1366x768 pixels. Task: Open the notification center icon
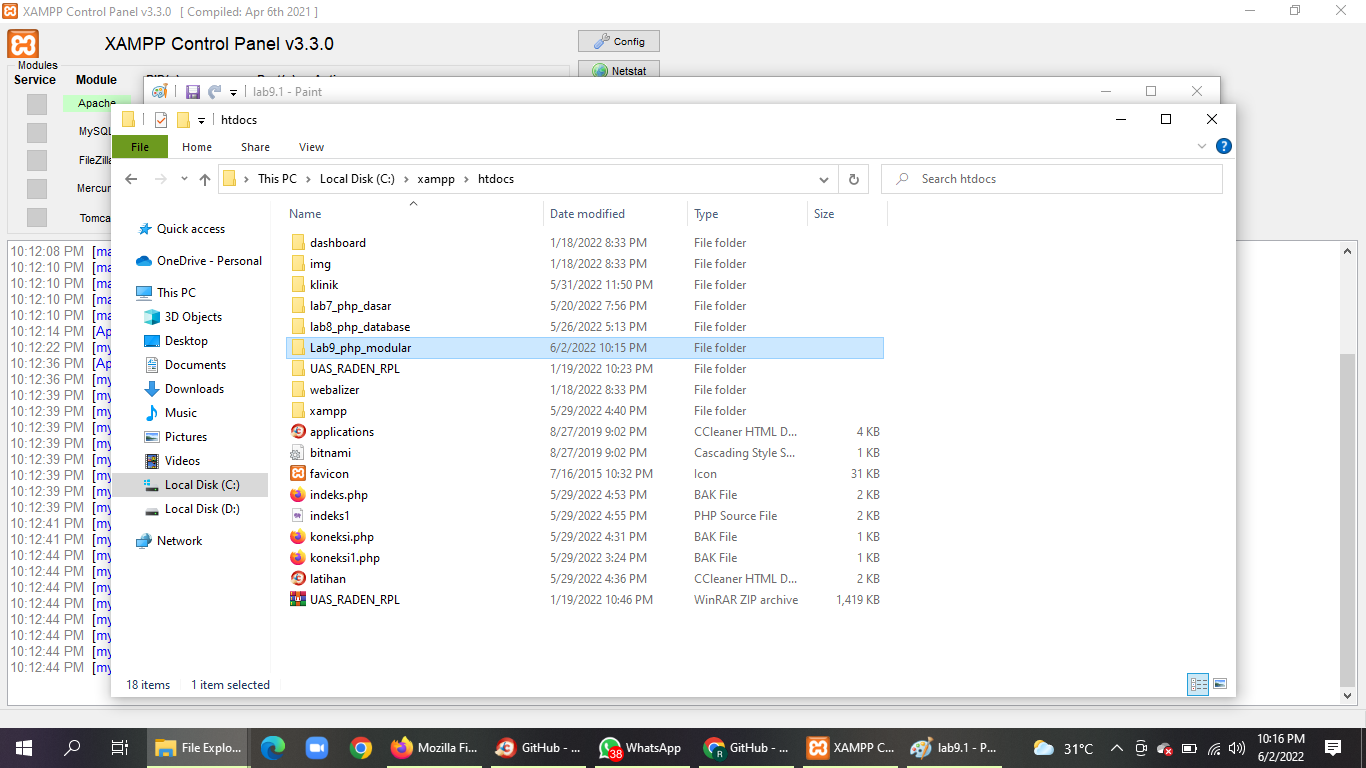click(1333, 748)
